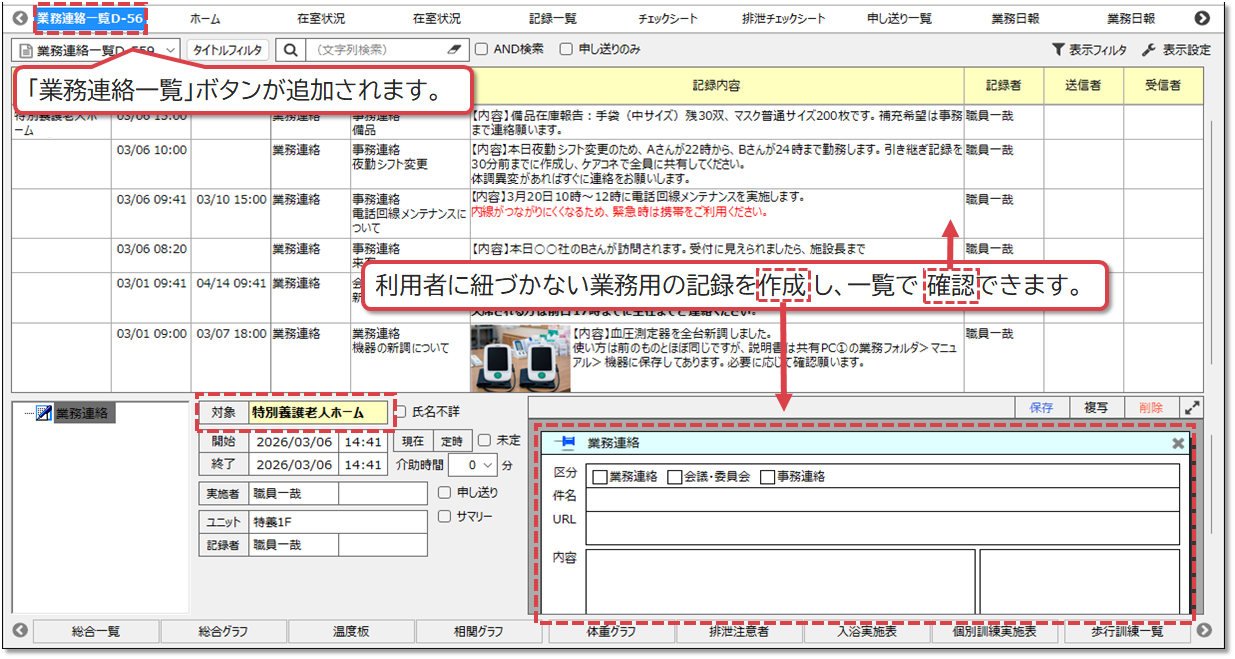Click the 定時 button
1235x659 pixels.
(x=451, y=441)
